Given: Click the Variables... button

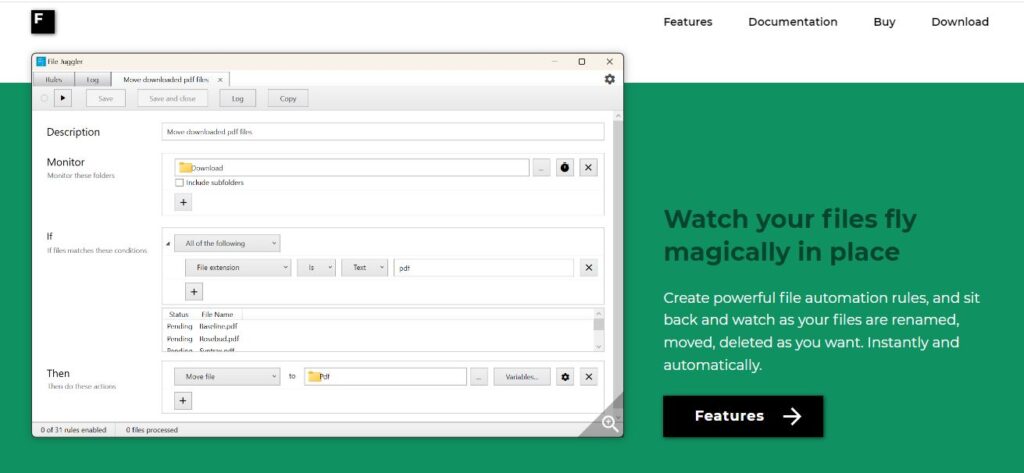Looking at the screenshot, I should pyautogui.click(x=522, y=377).
